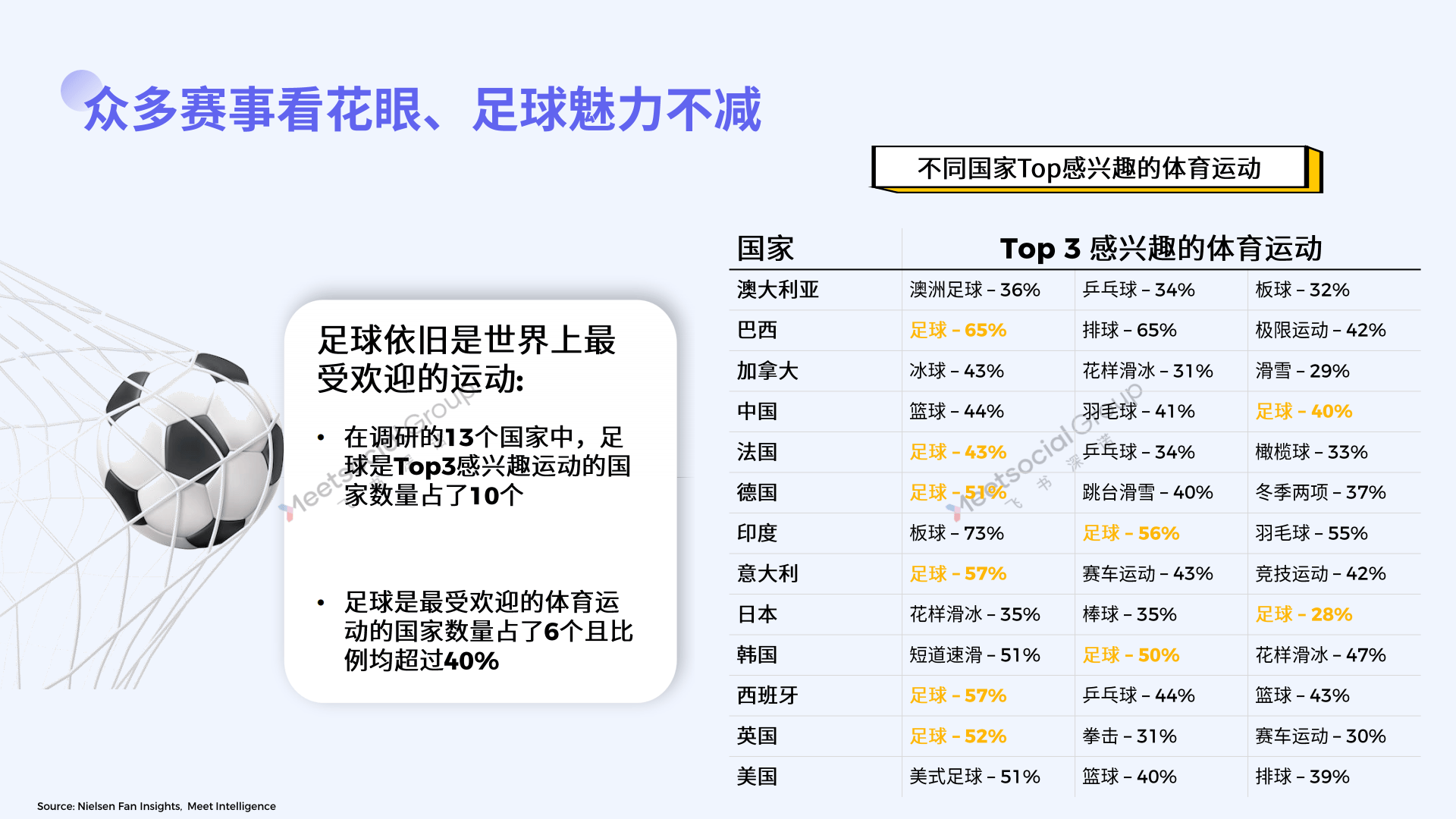
Task: Click the 足球 – 65% cell for Brazil
Action: tap(958, 331)
